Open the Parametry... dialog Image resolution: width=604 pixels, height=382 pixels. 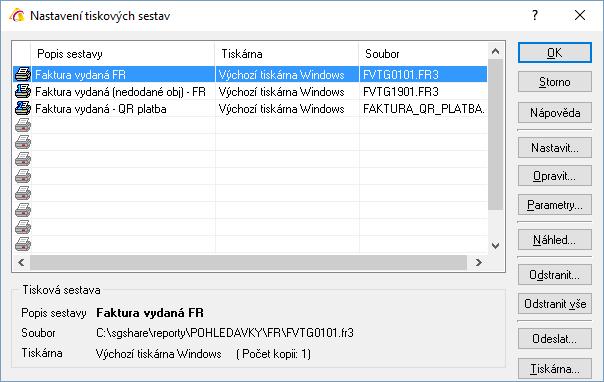pyautogui.click(x=555, y=204)
